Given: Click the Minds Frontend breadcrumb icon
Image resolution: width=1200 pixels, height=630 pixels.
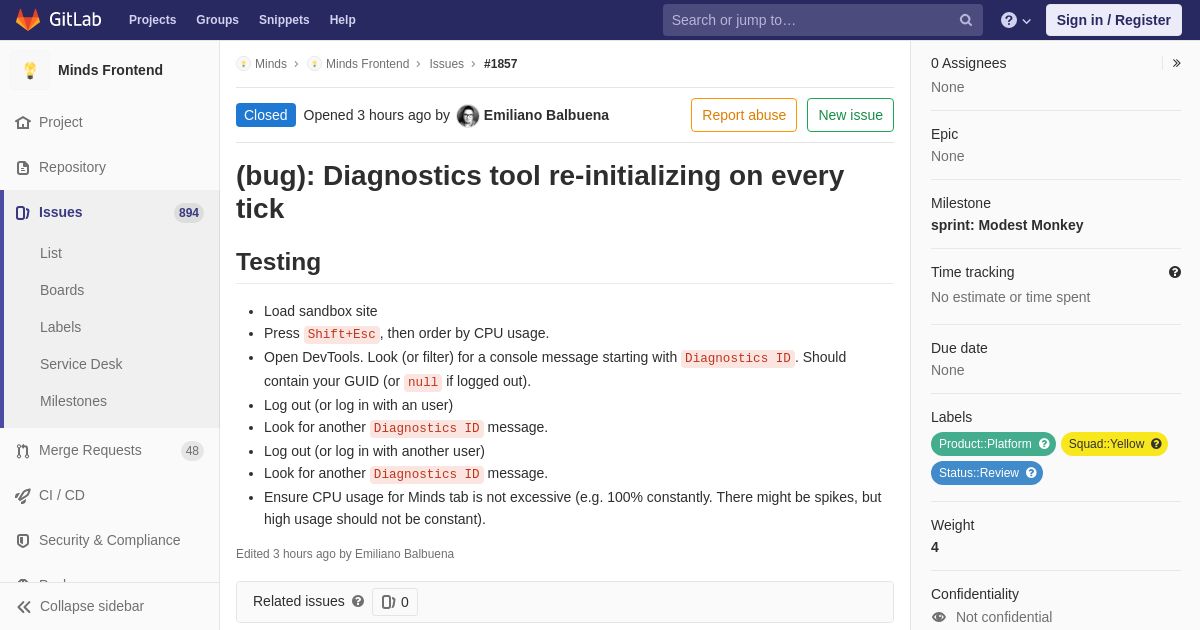Looking at the screenshot, I should point(314,64).
